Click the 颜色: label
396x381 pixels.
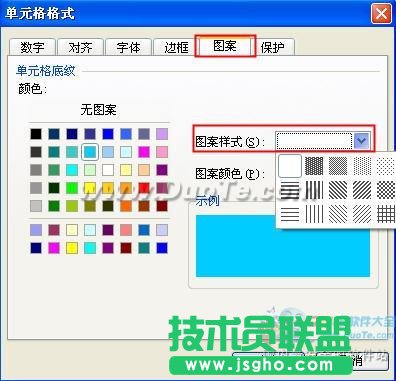pyautogui.click(x=32, y=88)
